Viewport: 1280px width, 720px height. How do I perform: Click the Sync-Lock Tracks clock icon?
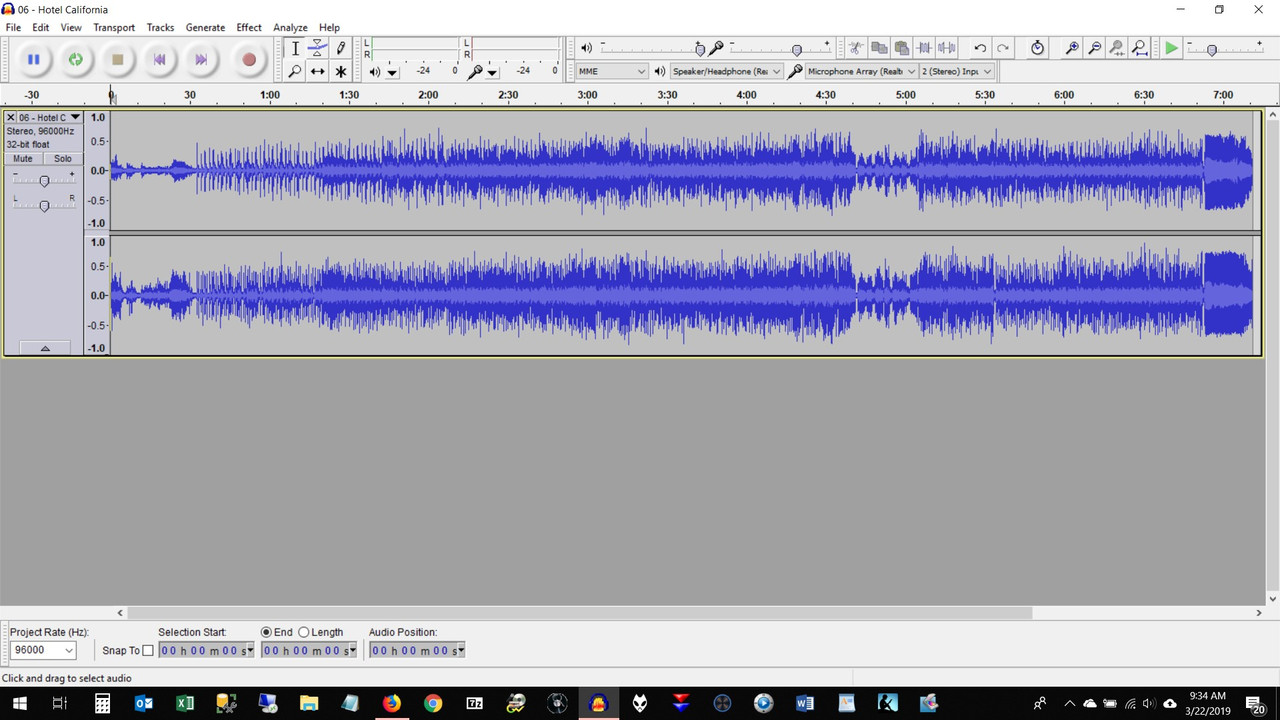[x=1037, y=48]
